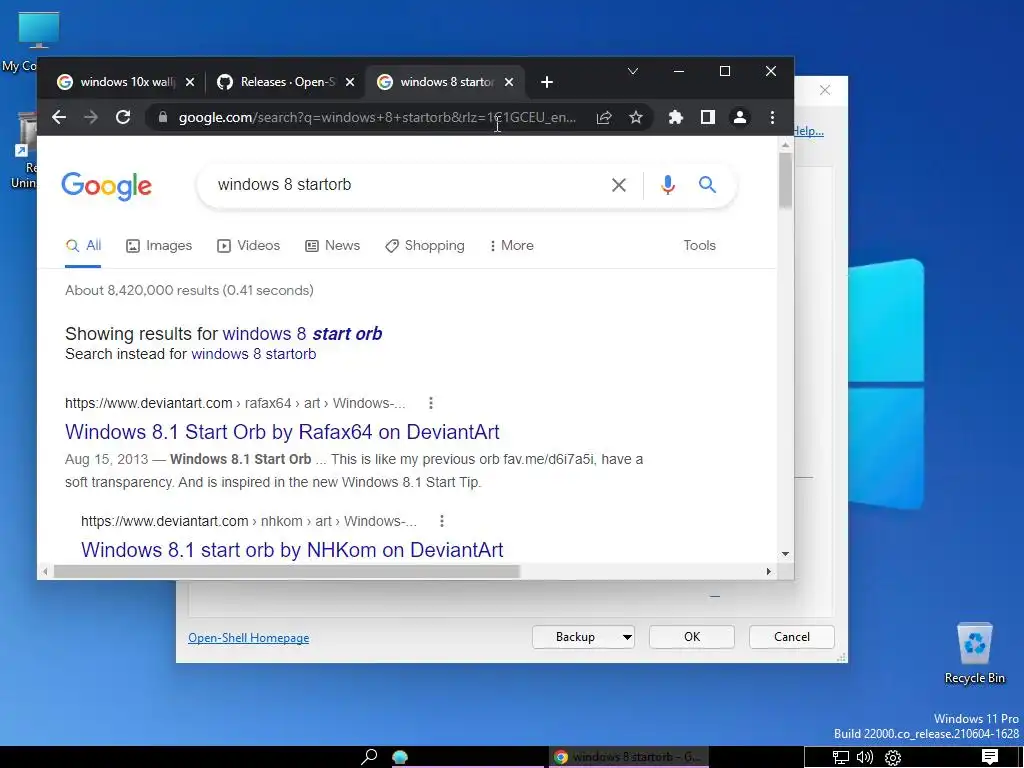Click the blue magnifier search button
Viewport: 1024px width, 768px height.
pyautogui.click(x=707, y=185)
